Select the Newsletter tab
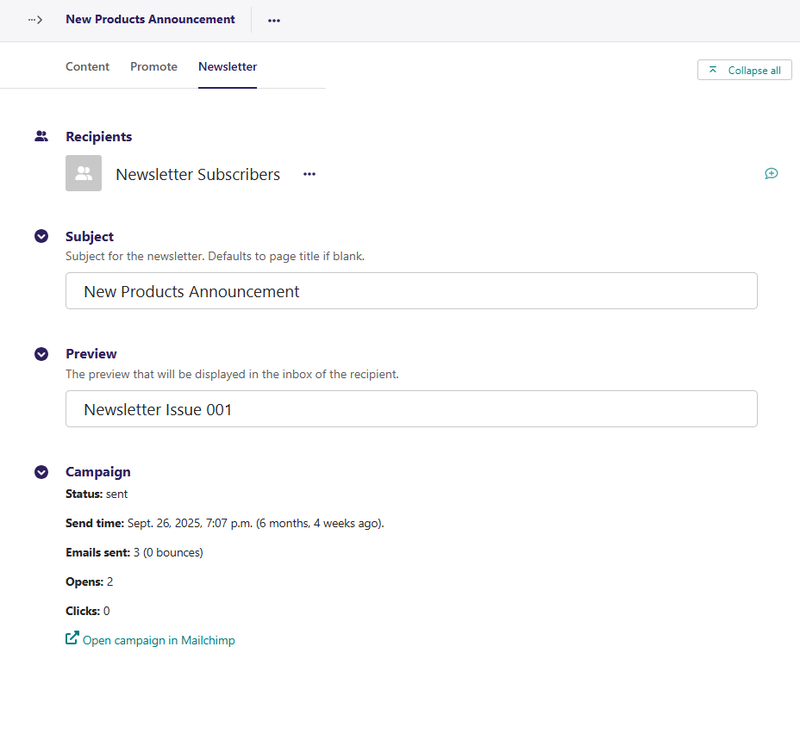The image size is (800, 740). [227, 67]
